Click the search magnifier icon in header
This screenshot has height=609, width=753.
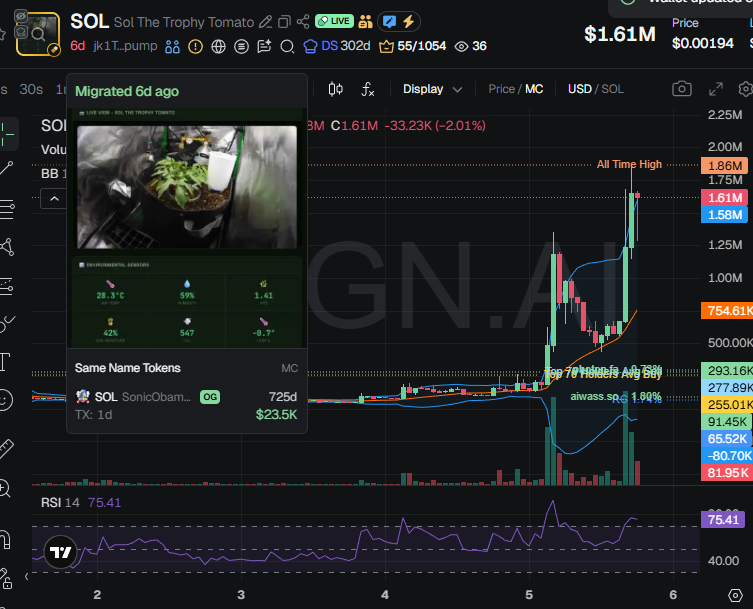click(287, 47)
